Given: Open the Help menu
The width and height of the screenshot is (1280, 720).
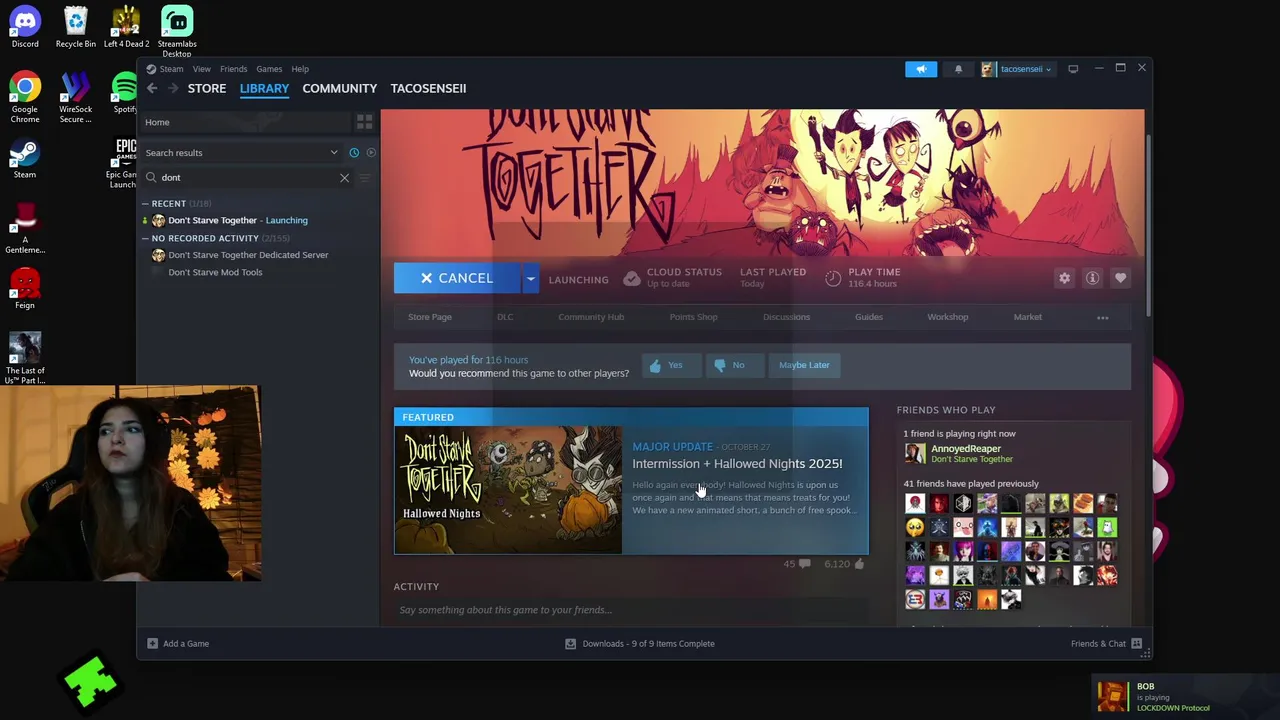Looking at the screenshot, I should pyautogui.click(x=300, y=69).
